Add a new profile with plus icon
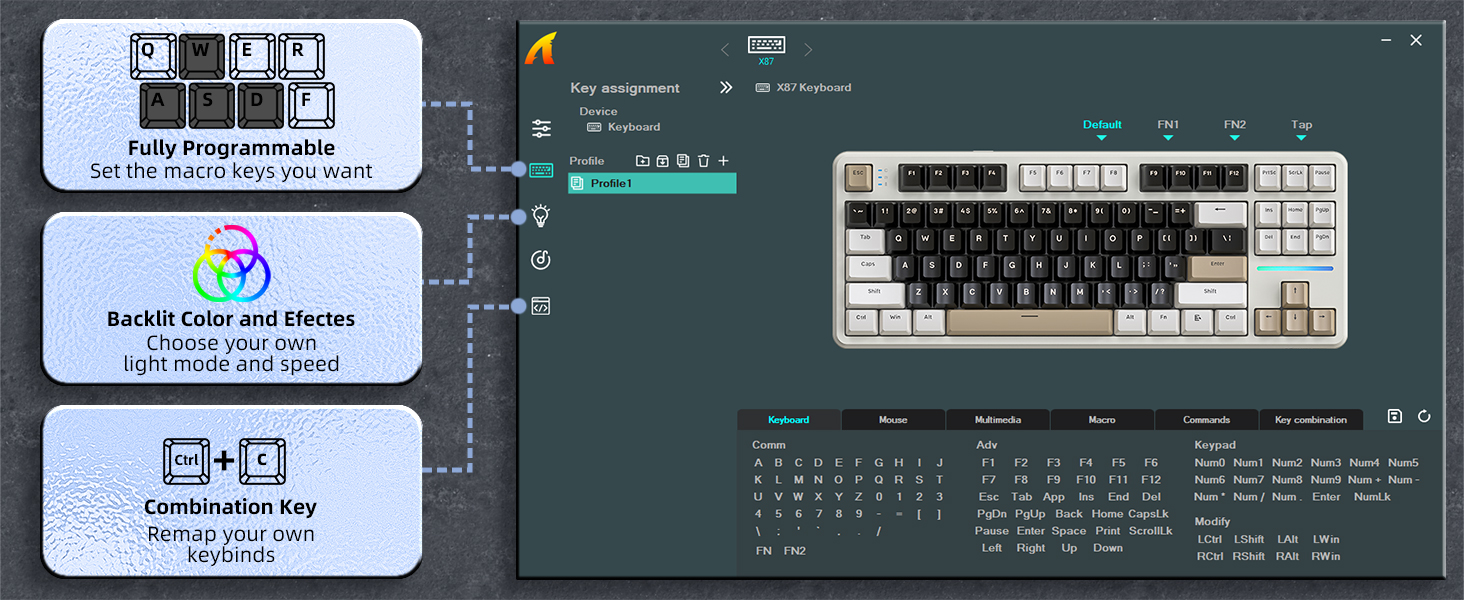The height and width of the screenshot is (600, 1464). [x=722, y=160]
